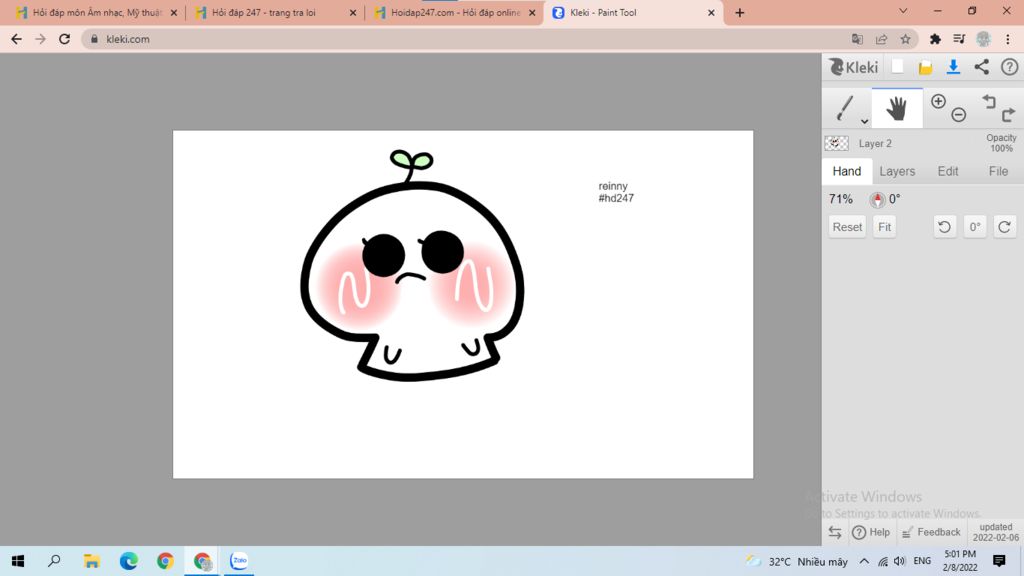
Task: Click the Opacity 100% readout
Action: tap(1001, 143)
